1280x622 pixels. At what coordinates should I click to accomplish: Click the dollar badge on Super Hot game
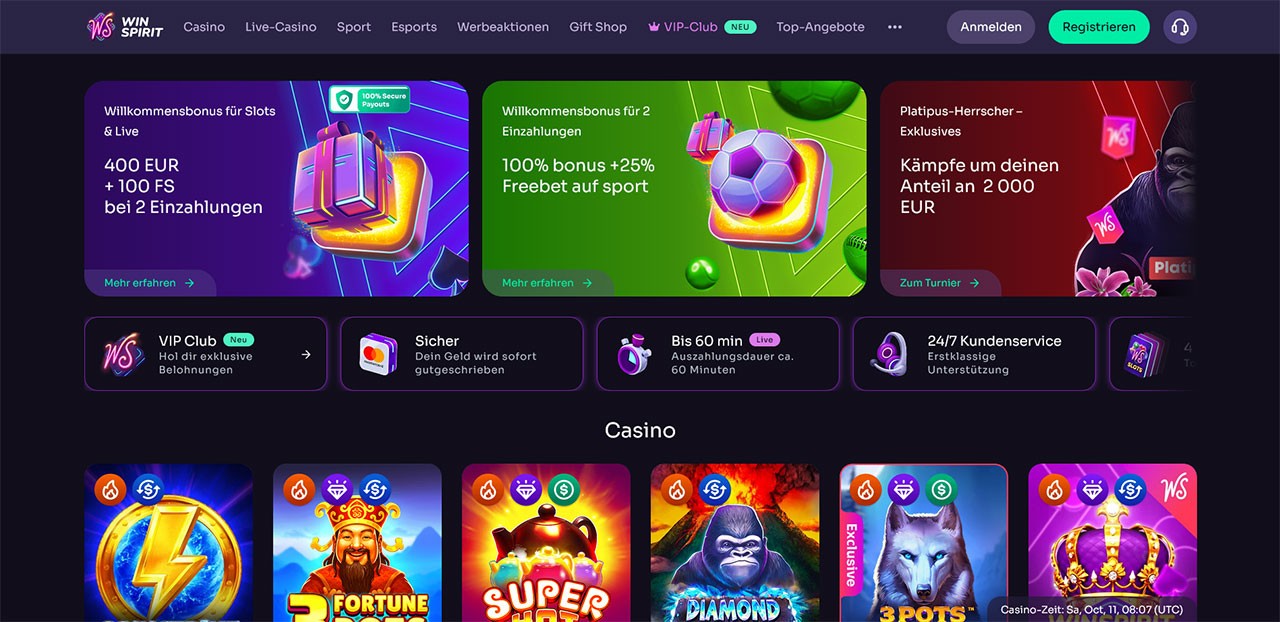coord(563,489)
